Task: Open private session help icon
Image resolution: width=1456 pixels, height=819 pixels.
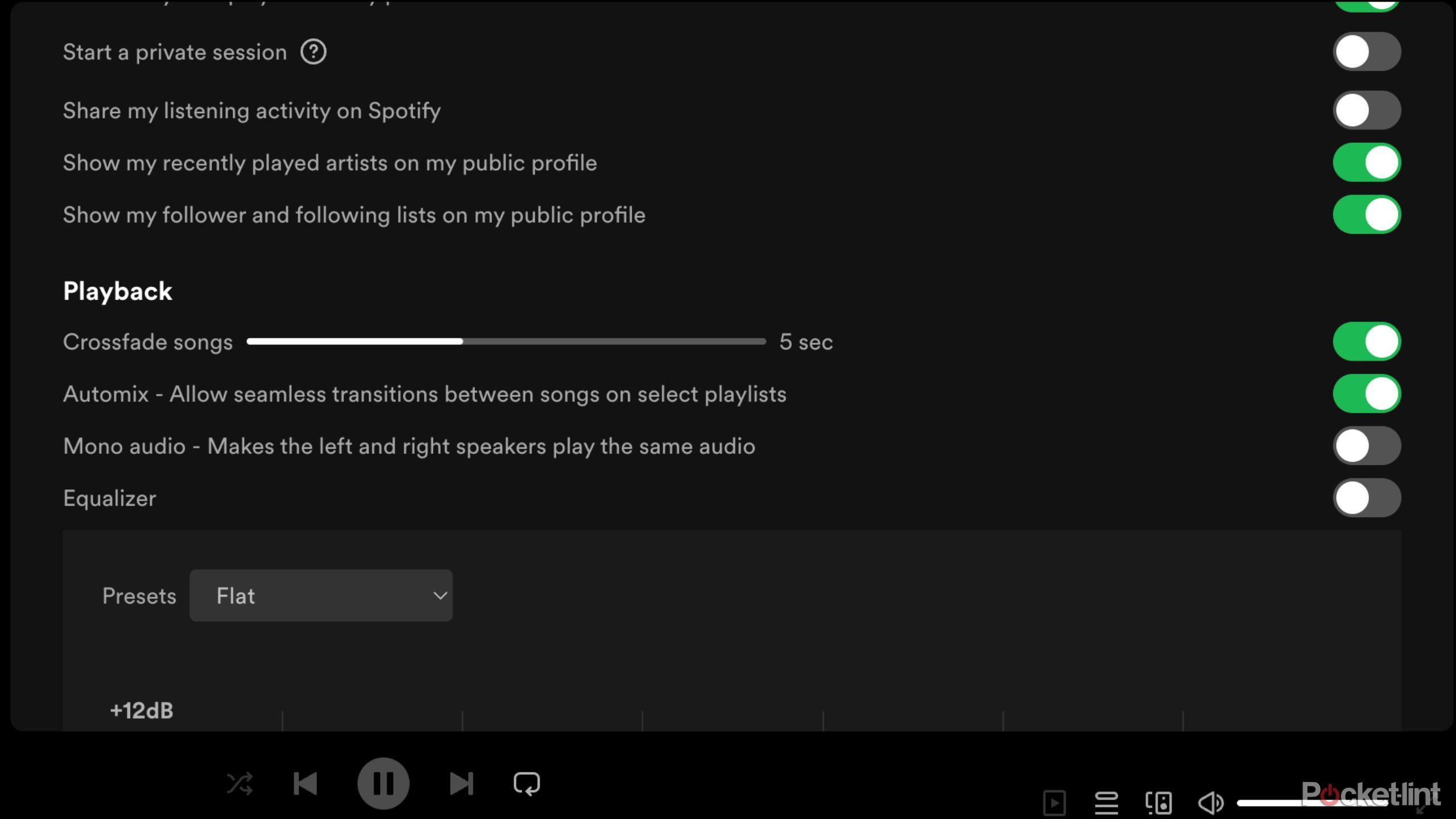Action: click(313, 52)
